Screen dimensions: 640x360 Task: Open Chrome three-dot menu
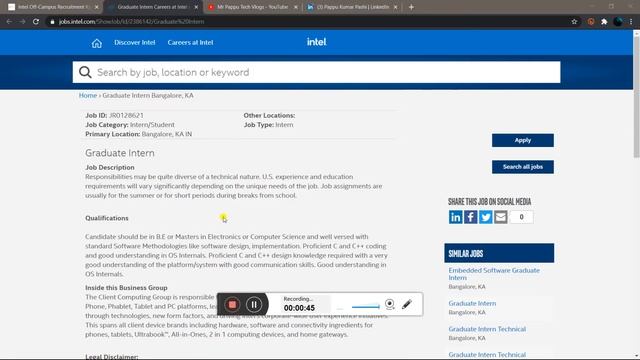point(631,22)
